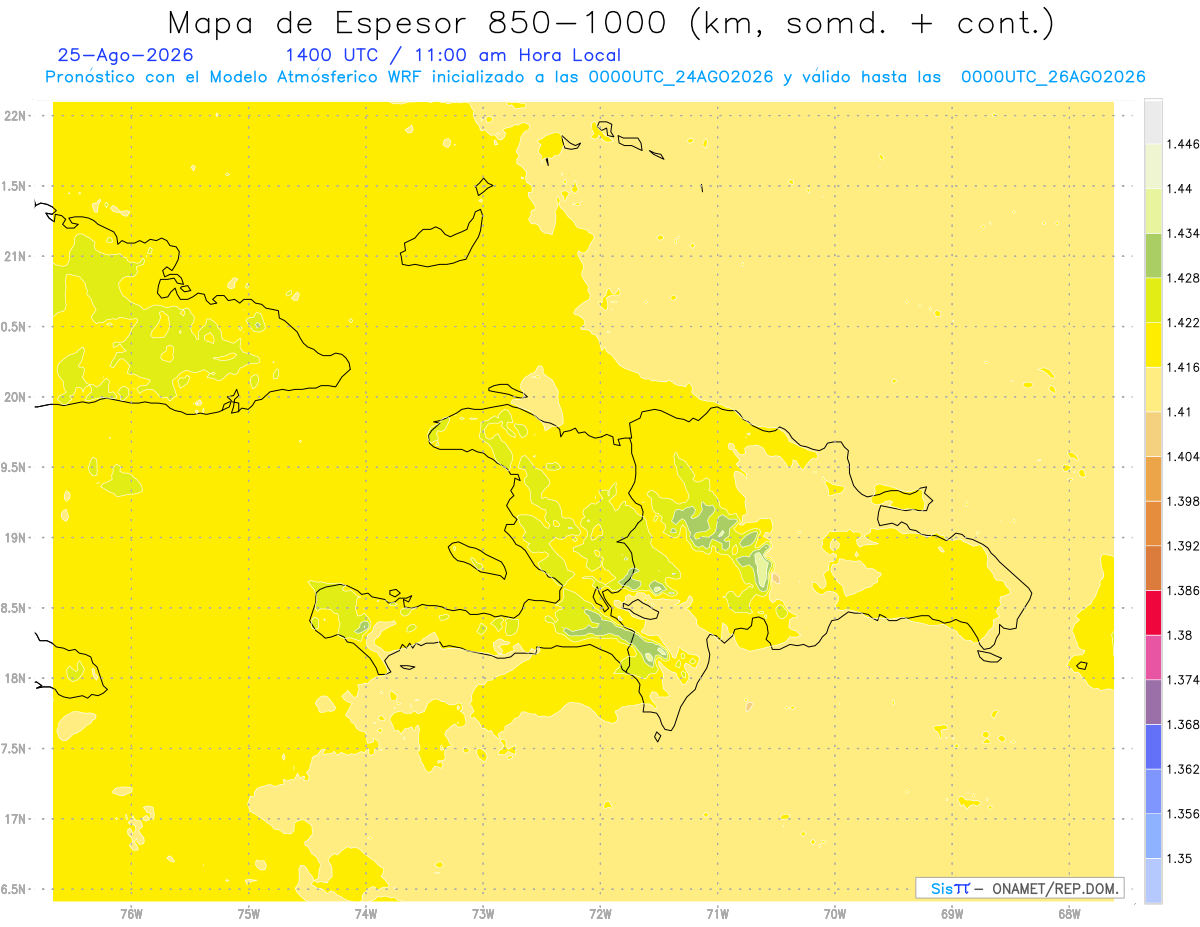Click initialization time '0000UTC_24AGO2026'

click(x=680, y=77)
